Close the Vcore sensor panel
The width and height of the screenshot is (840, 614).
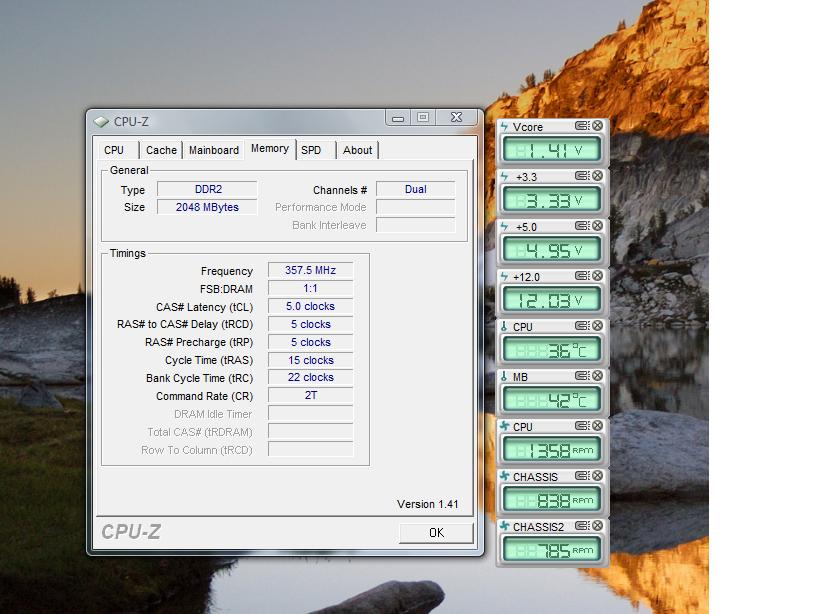point(597,126)
